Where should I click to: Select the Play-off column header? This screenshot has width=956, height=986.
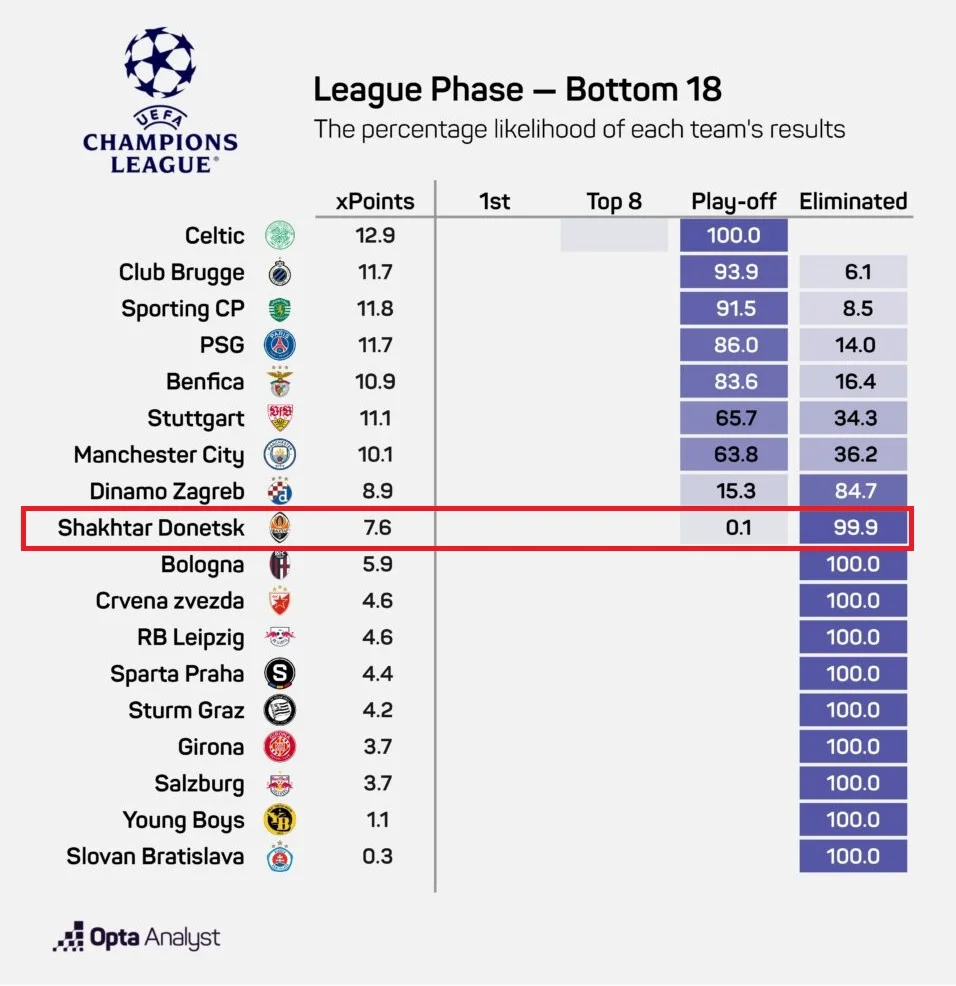point(734,201)
